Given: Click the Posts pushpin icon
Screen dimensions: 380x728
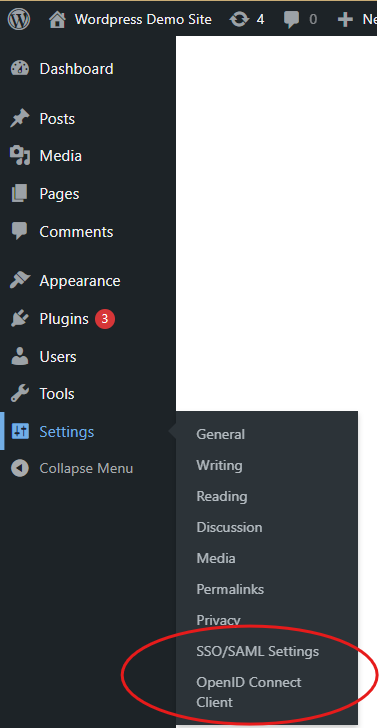Looking at the screenshot, I should tap(20, 119).
